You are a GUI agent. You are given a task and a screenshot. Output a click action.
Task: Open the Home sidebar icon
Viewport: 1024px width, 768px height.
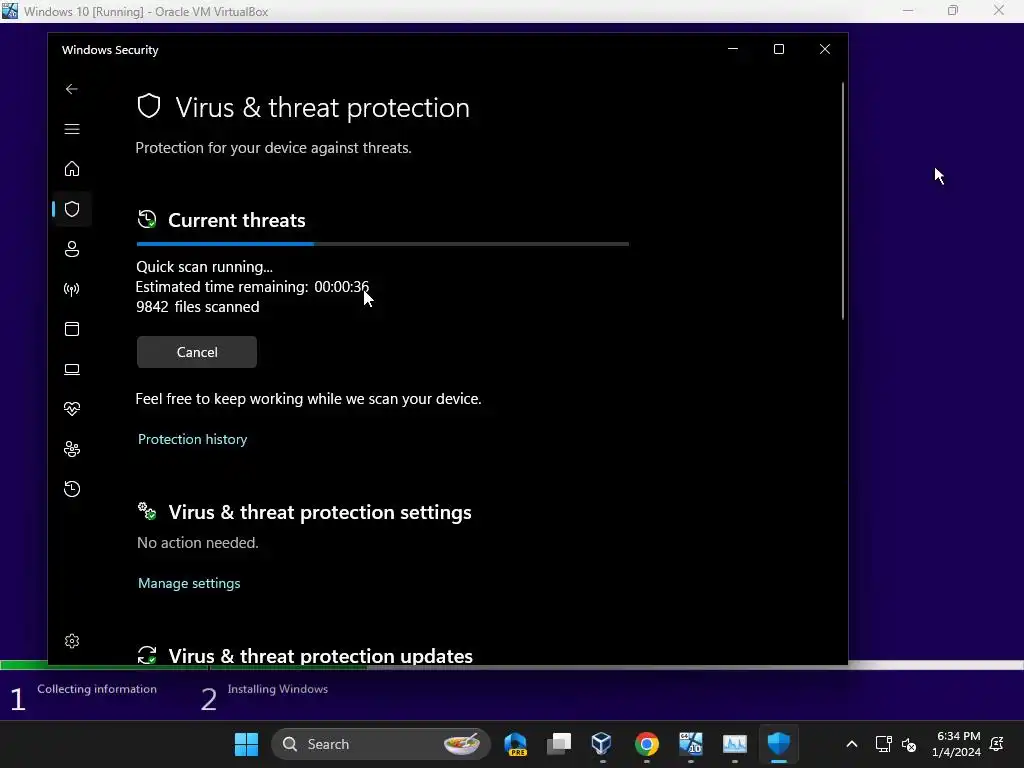[72, 169]
